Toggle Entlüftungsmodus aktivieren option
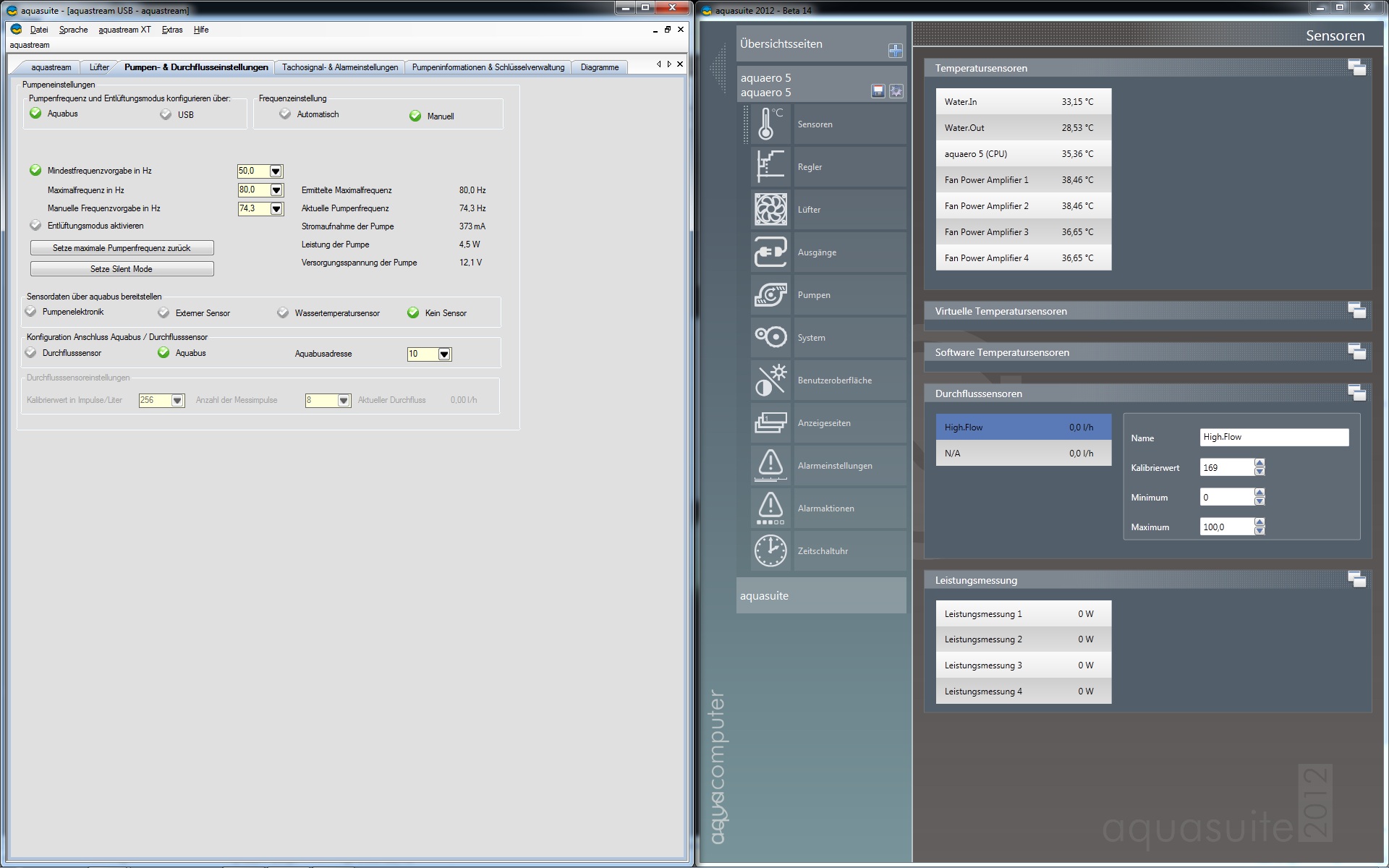1389x868 pixels. tap(35, 226)
